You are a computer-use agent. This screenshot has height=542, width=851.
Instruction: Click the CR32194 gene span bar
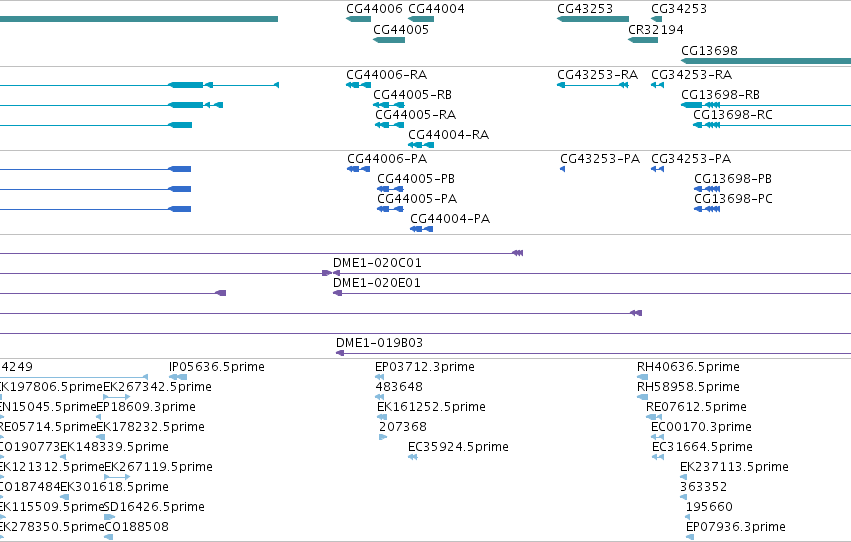coord(643,40)
